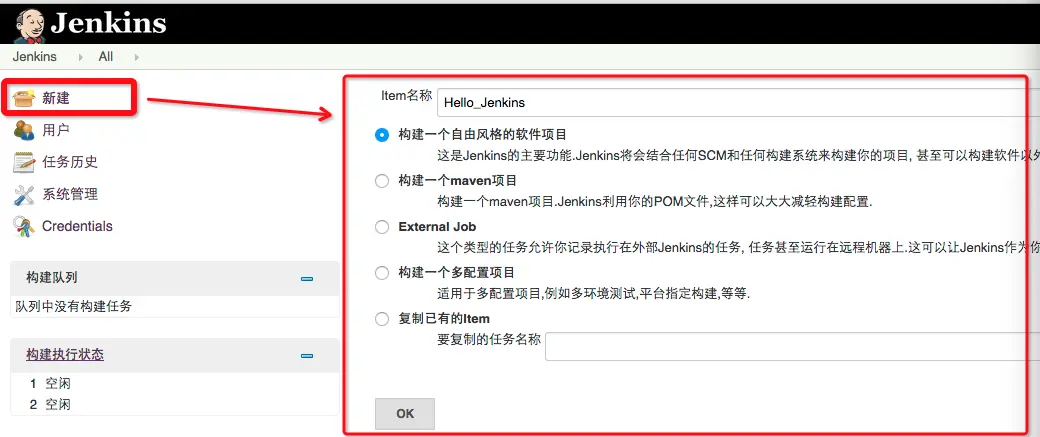This screenshot has height=437, width=1040.
Task: Select External Job radio button
Action: click(x=381, y=227)
